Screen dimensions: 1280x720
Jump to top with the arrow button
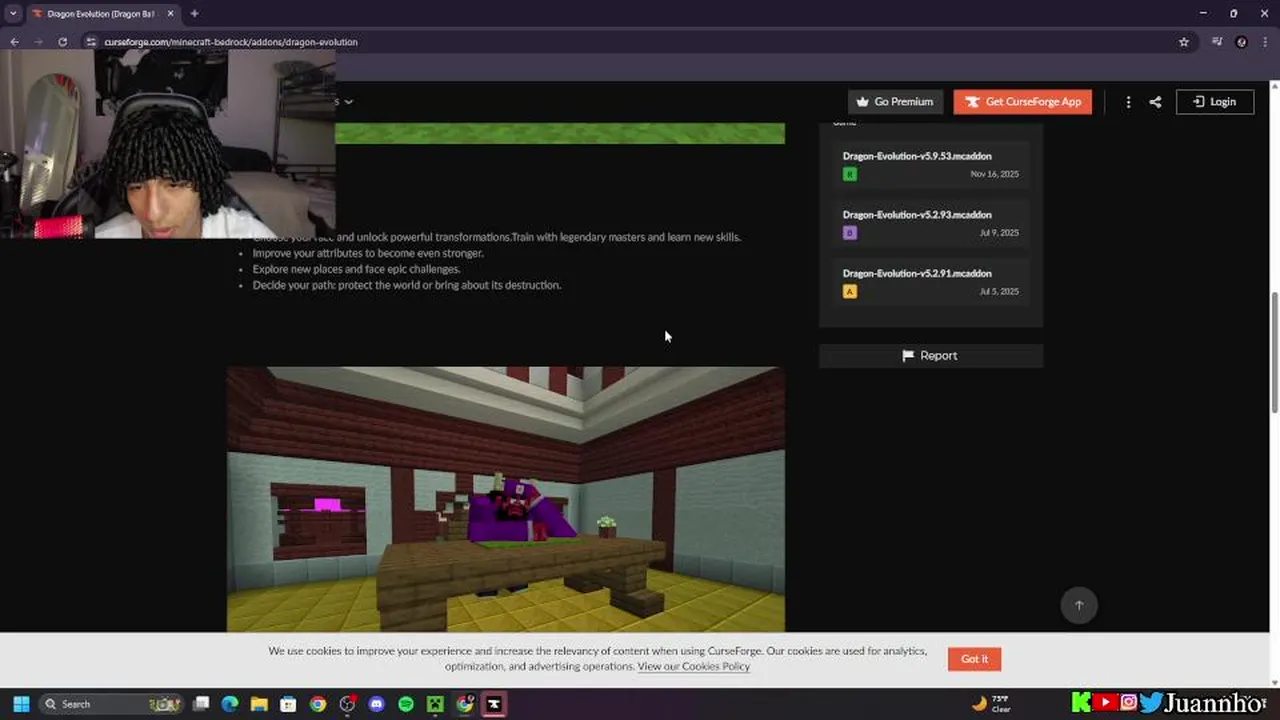[x=1079, y=605]
